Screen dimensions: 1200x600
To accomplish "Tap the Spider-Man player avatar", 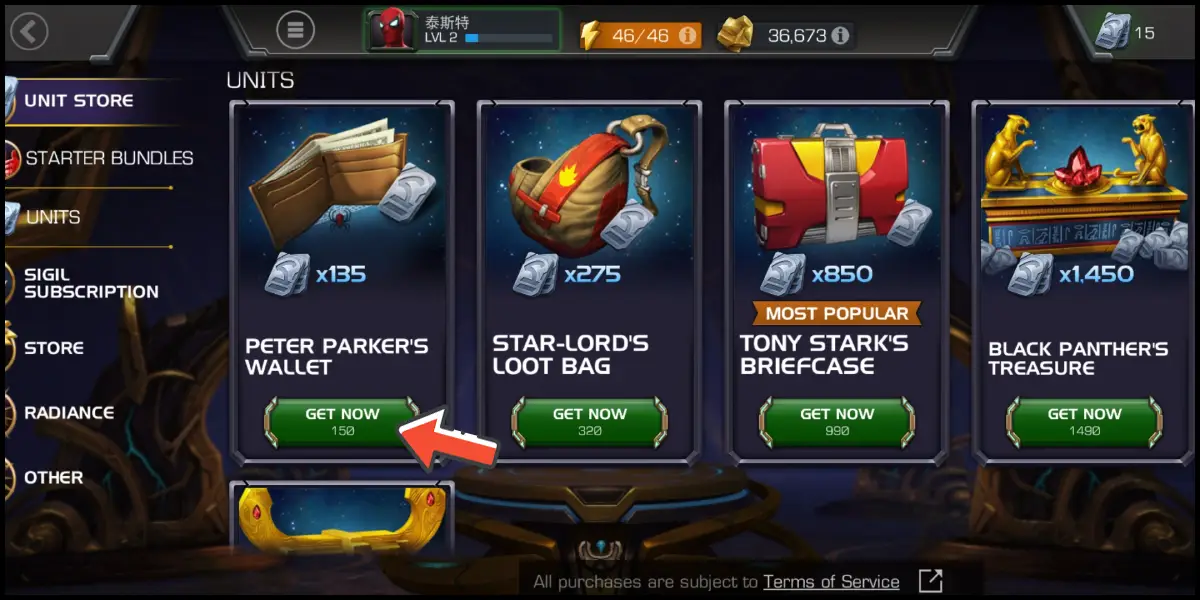I will (x=390, y=30).
